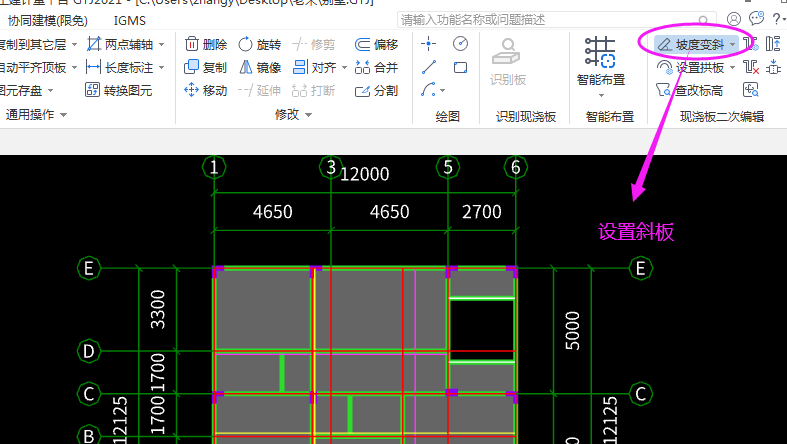Viewport: 787px width, 444px height.
Task: Click axis bubble 5 at top of drawing
Action: (x=448, y=167)
